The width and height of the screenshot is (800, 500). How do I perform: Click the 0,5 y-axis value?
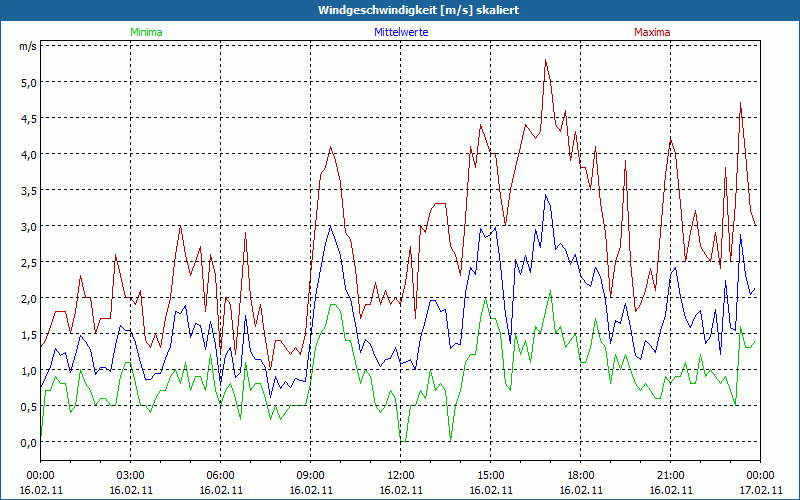pos(28,406)
